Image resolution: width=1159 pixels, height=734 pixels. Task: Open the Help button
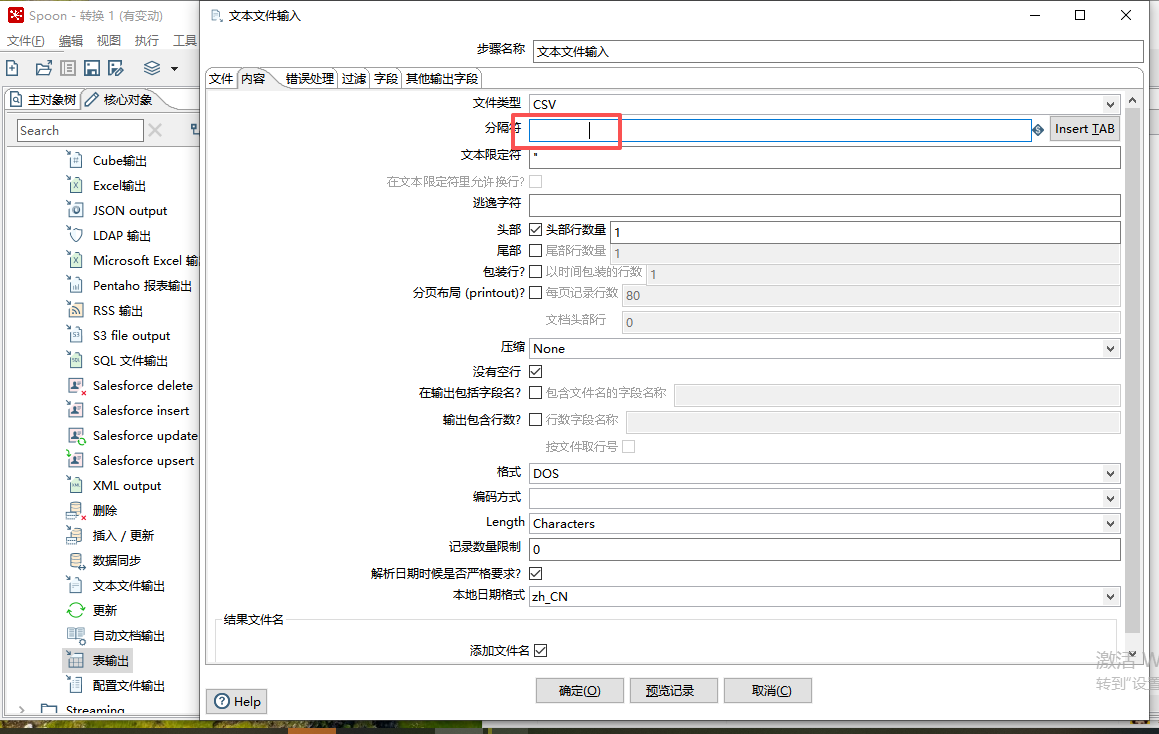click(238, 701)
